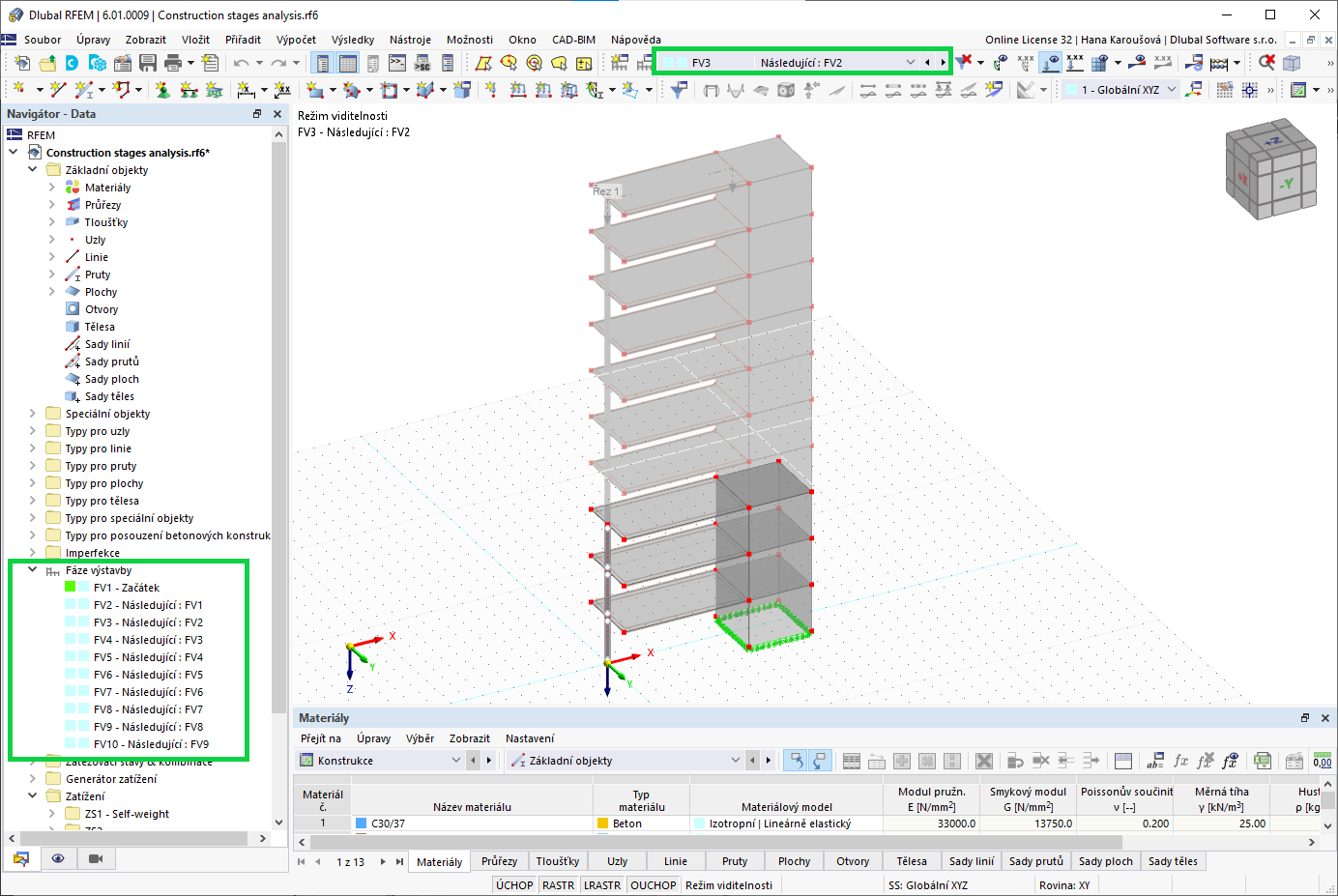The height and width of the screenshot is (896, 1338).
Task: Open a model file with the folder icon
Action: (x=47, y=63)
